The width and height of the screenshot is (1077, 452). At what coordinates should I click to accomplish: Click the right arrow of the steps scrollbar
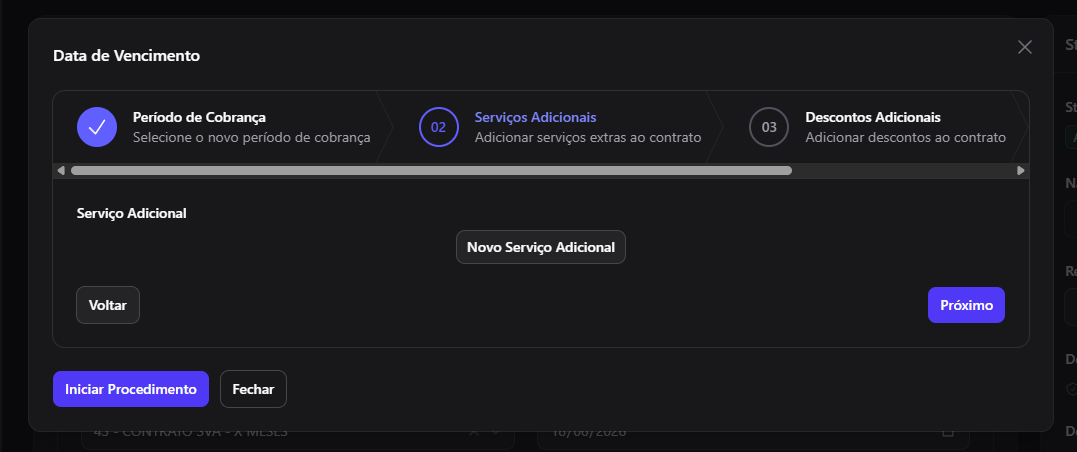[x=1021, y=170]
